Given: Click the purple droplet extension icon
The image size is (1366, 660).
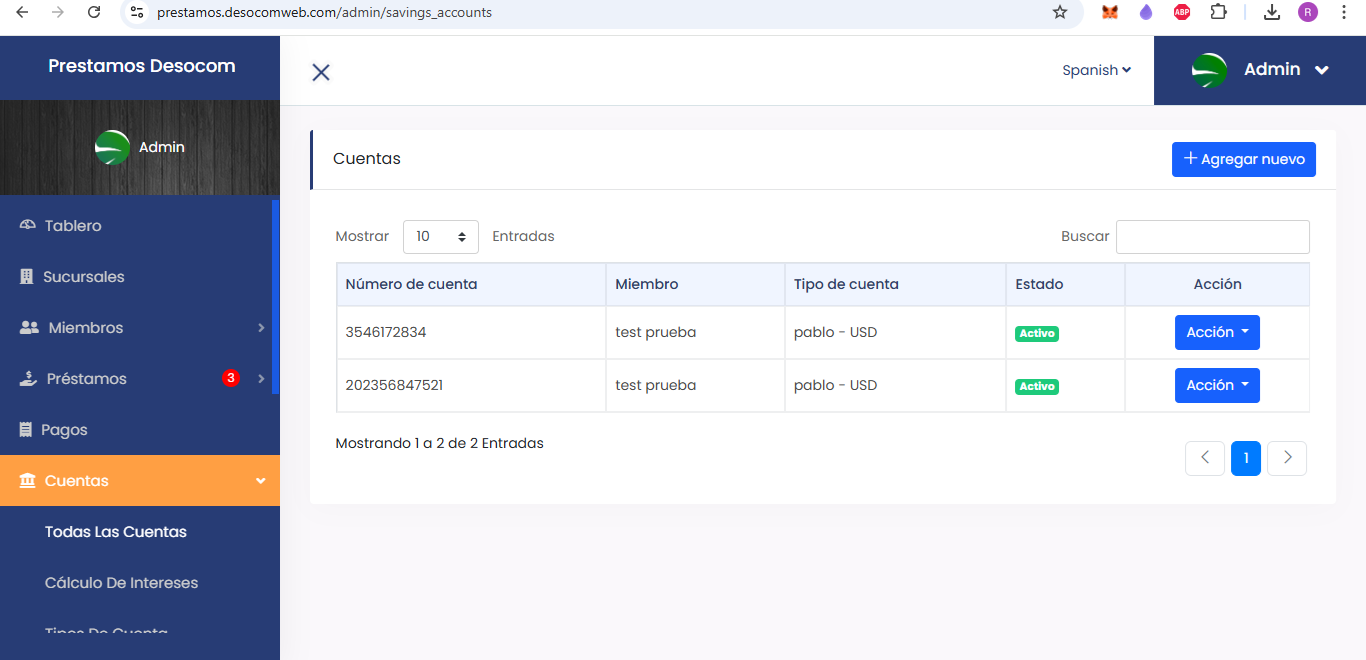Looking at the screenshot, I should coord(1146,12).
